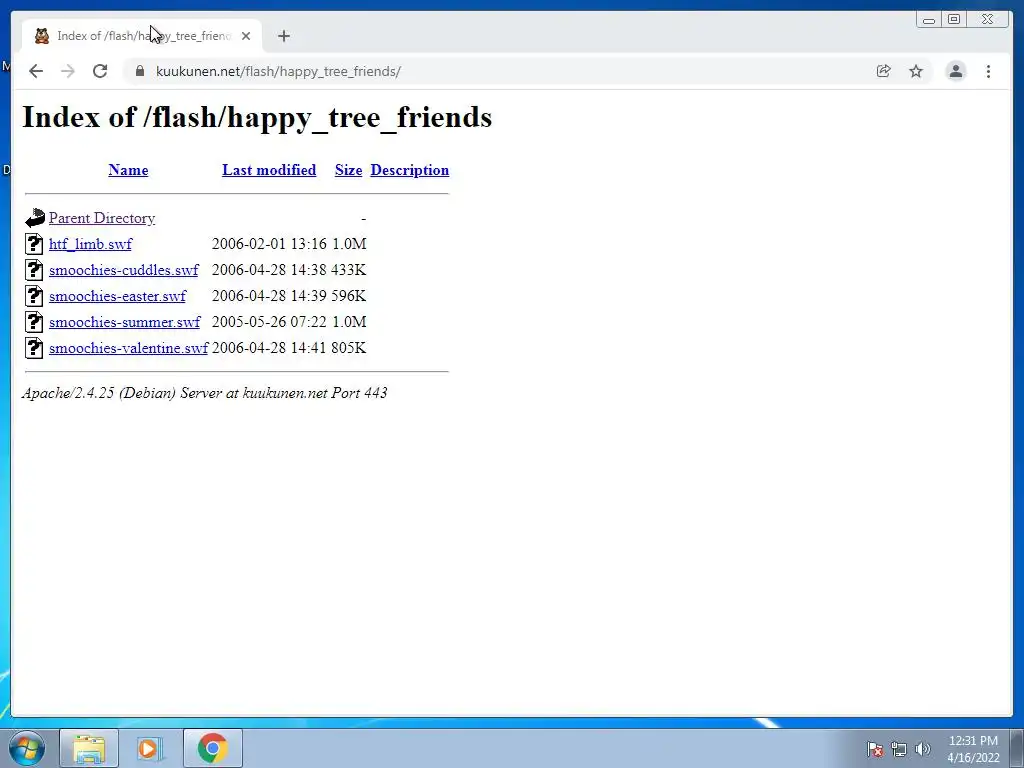Reload the page with the refresh icon
This screenshot has height=768, width=1024.
100,71
